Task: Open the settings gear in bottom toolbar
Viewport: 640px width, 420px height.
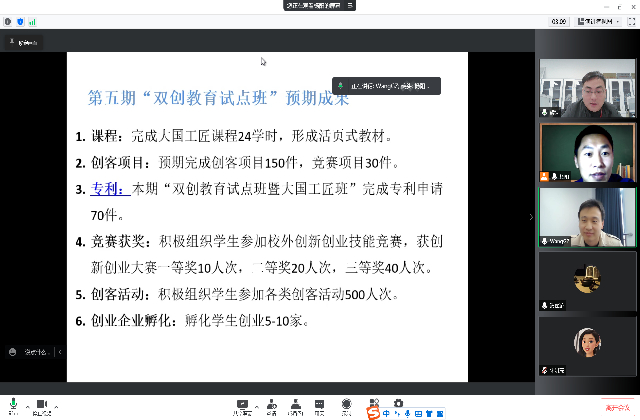Action: point(398,404)
